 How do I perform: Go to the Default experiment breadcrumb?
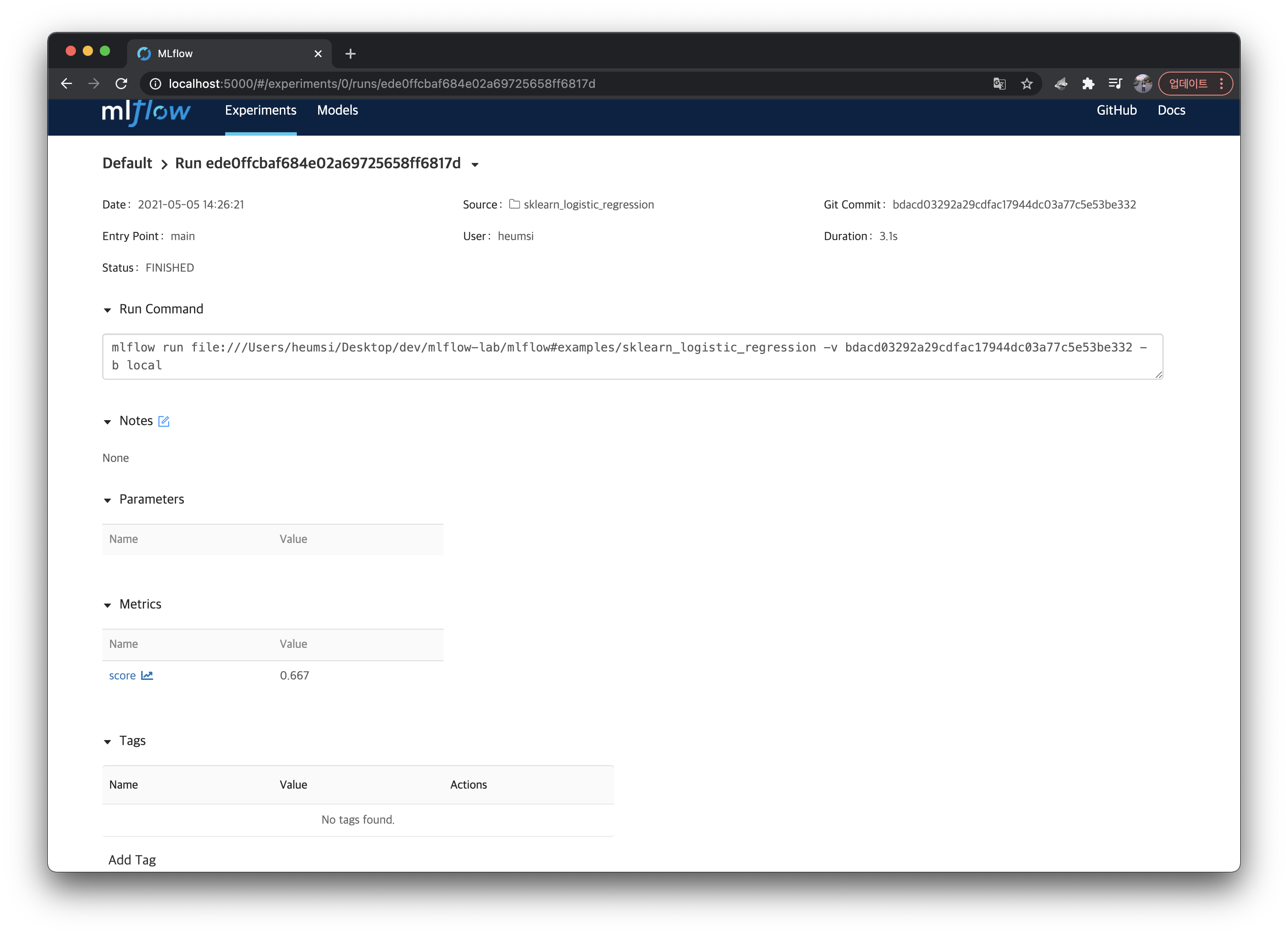127,164
